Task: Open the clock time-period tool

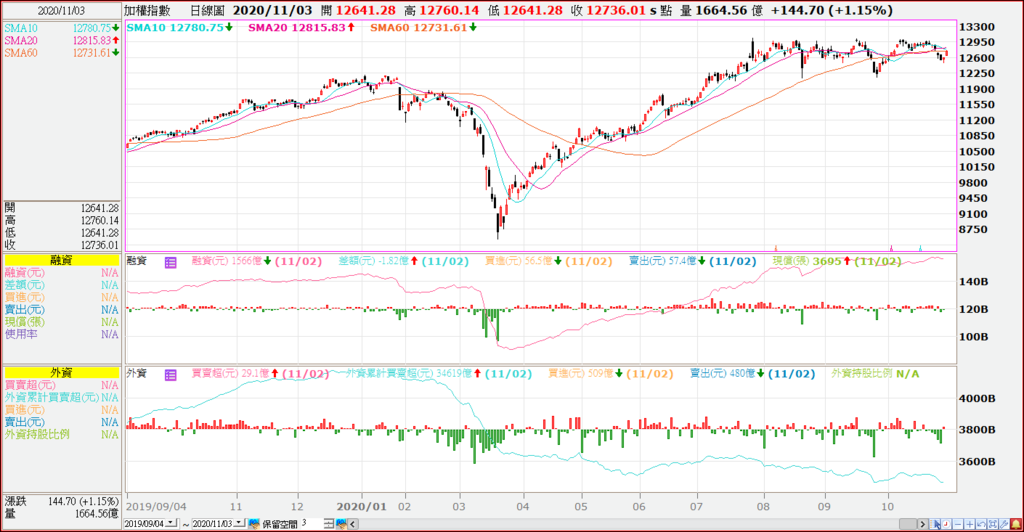Action: [946, 524]
